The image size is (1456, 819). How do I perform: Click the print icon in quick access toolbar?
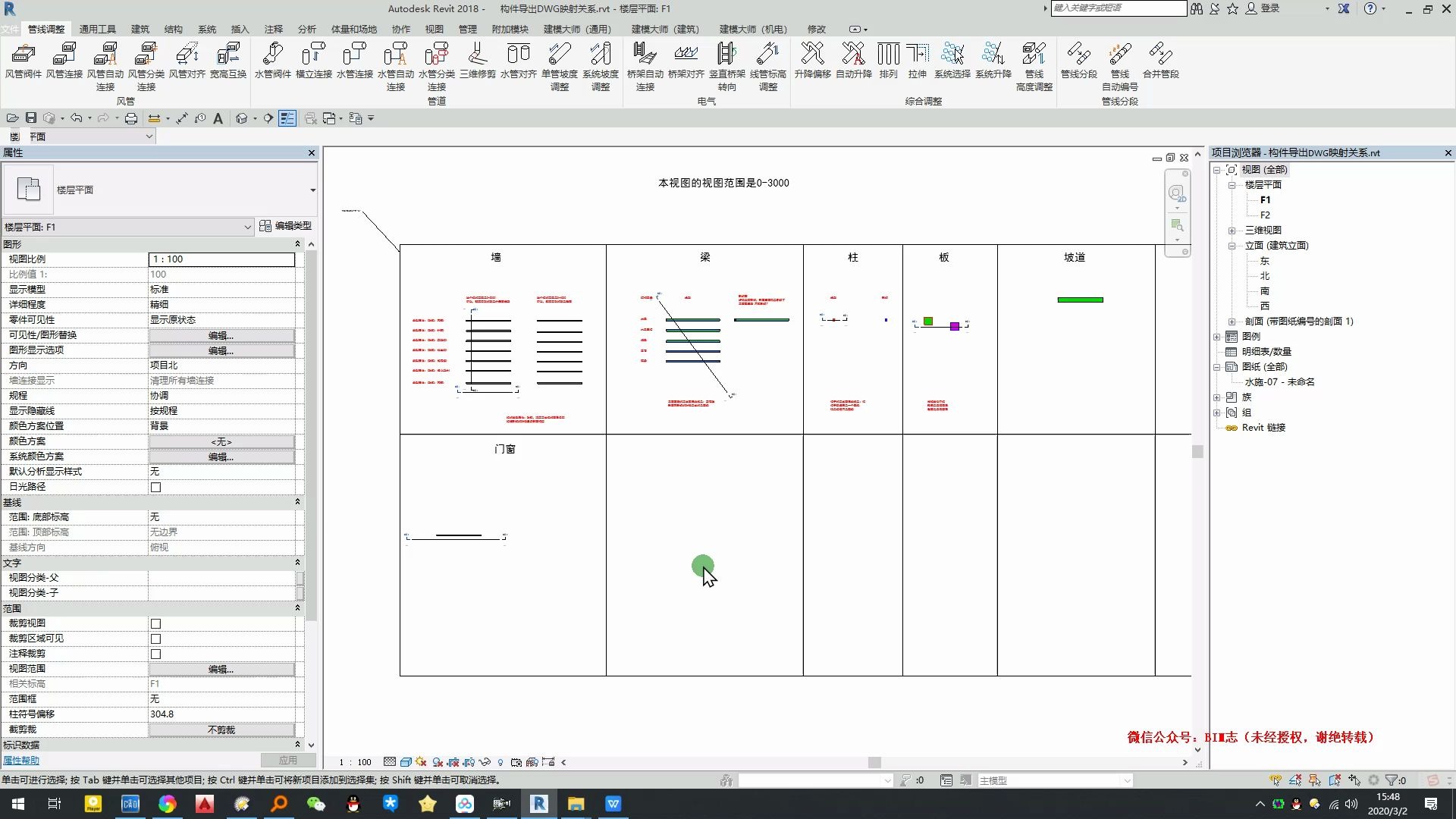tap(131, 118)
